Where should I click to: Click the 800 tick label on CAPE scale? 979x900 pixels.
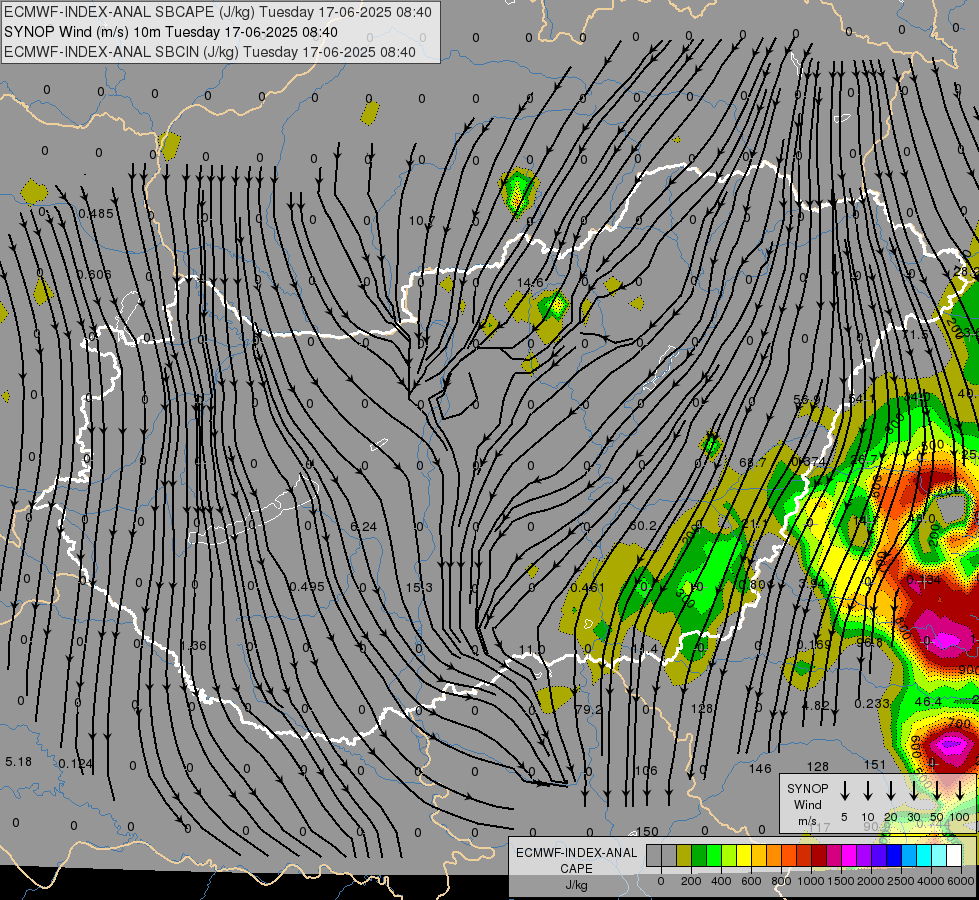781,881
